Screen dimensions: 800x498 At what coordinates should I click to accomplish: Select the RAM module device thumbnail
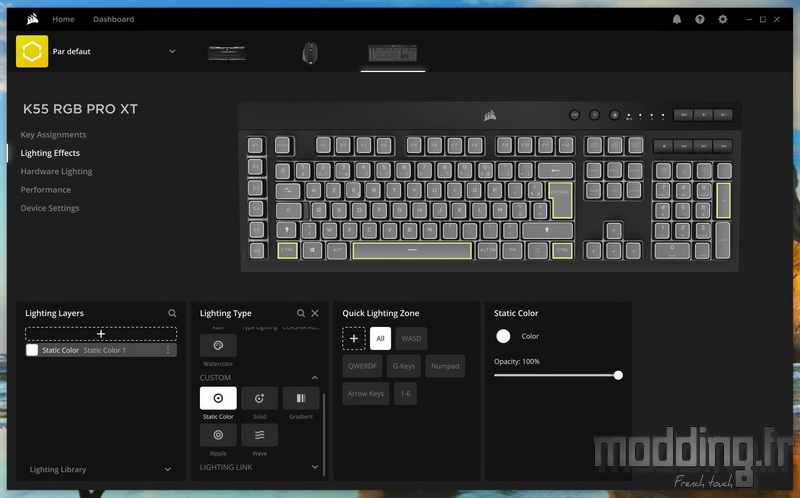tap(227, 53)
